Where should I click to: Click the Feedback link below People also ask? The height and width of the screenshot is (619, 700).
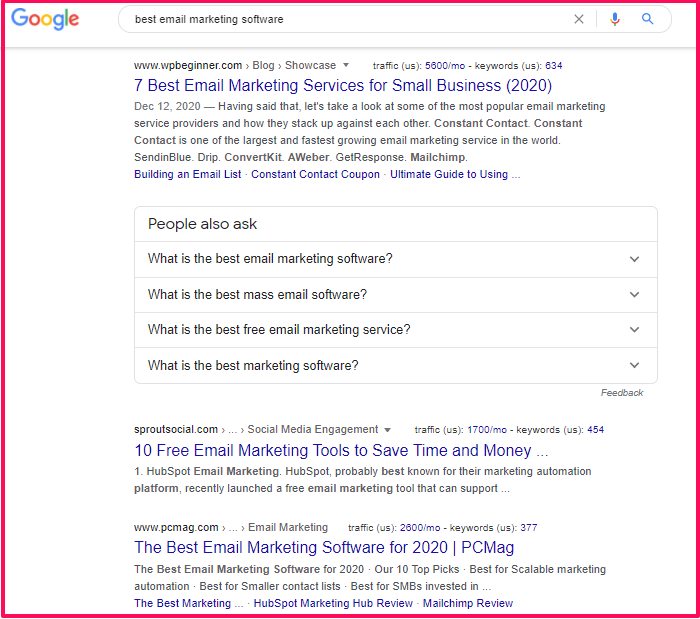tap(622, 393)
